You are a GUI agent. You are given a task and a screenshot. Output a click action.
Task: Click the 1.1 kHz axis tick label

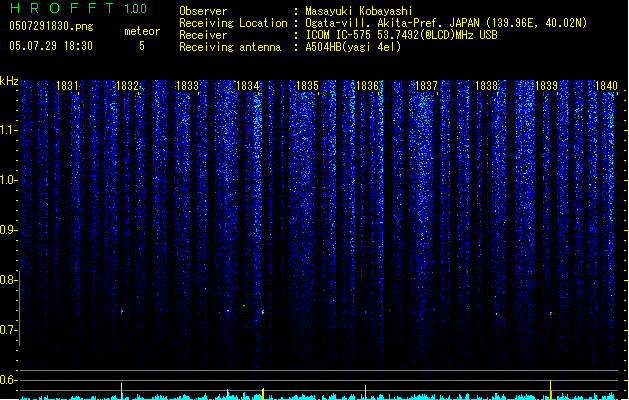(x=8, y=131)
